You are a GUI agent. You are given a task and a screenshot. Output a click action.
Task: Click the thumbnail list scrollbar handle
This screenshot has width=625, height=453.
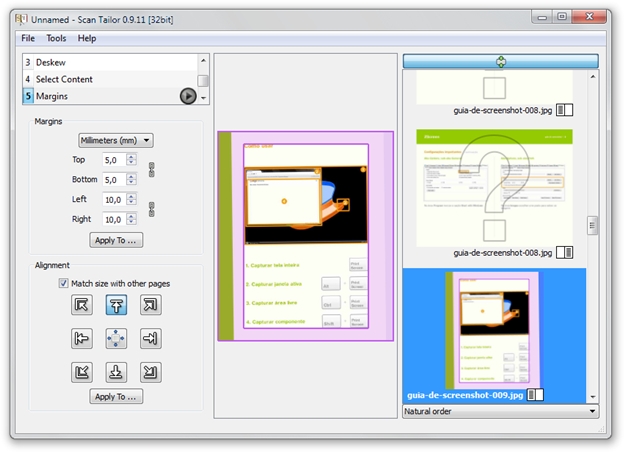click(x=592, y=226)
